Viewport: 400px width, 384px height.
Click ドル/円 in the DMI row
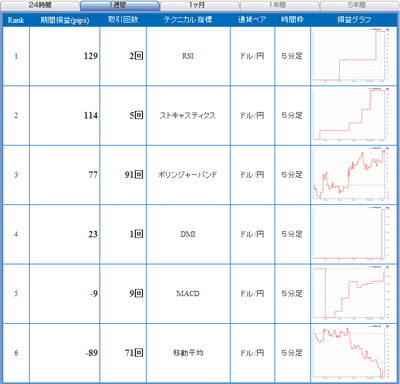click(252, 234)
